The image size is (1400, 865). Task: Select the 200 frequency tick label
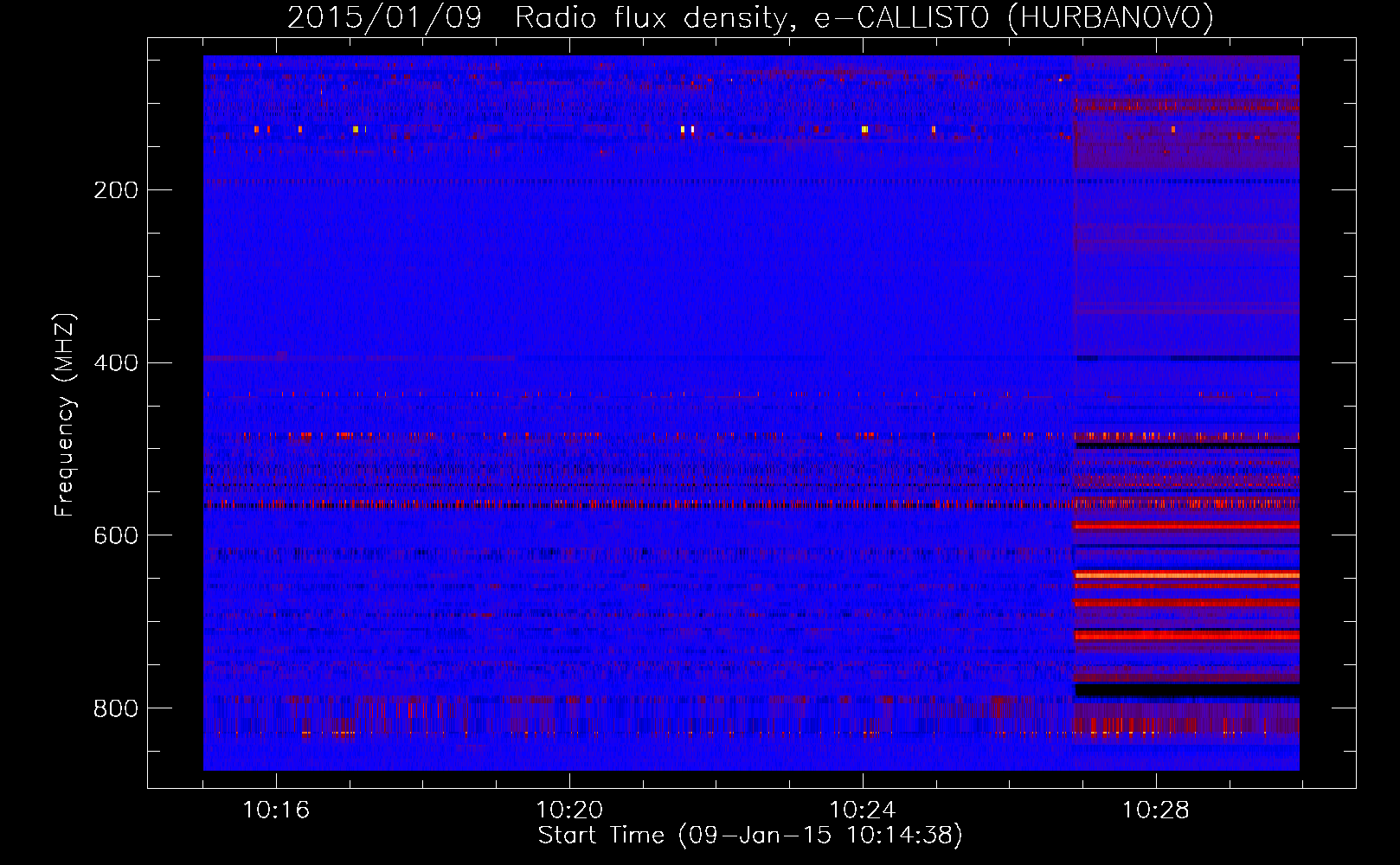coord(116,190)
